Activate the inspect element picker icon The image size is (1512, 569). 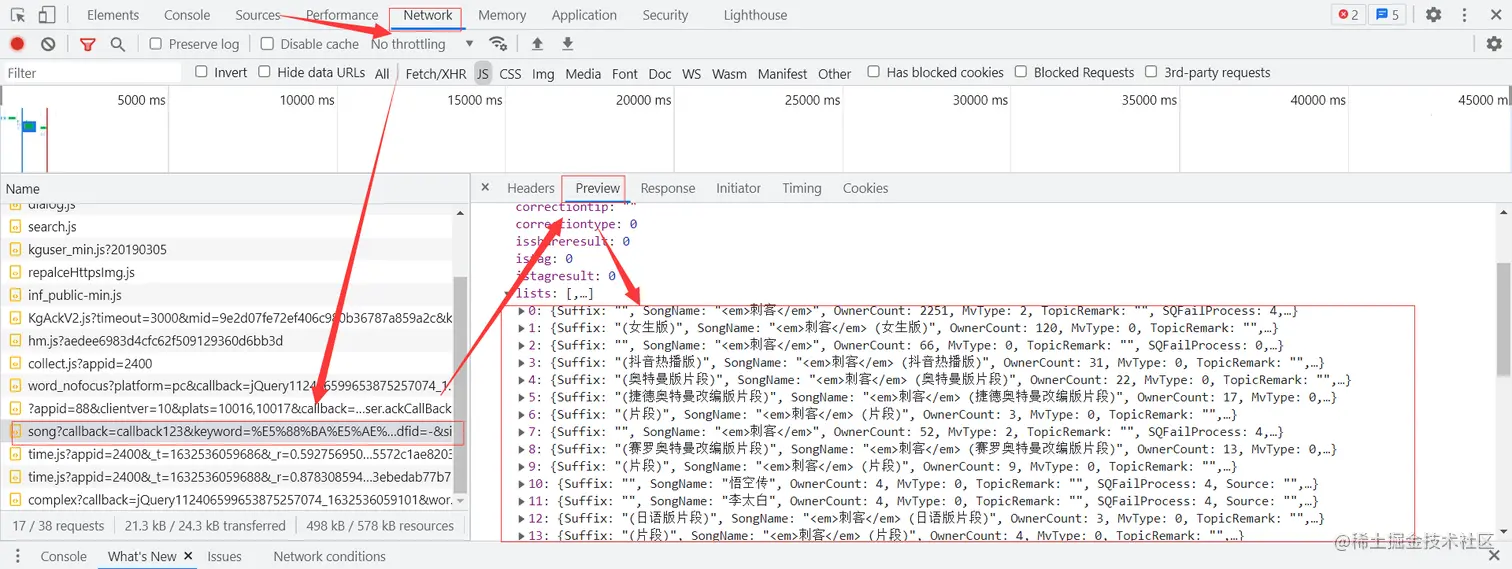point(17,15)
